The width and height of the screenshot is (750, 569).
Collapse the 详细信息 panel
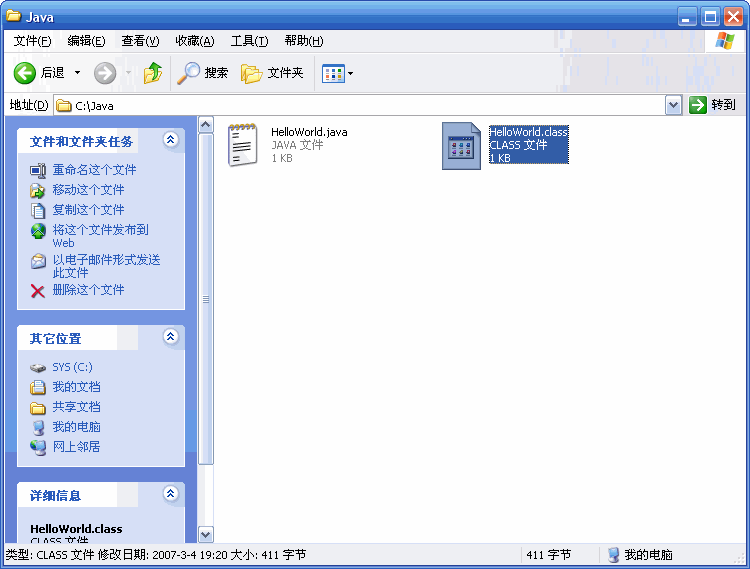coord(170,493)
